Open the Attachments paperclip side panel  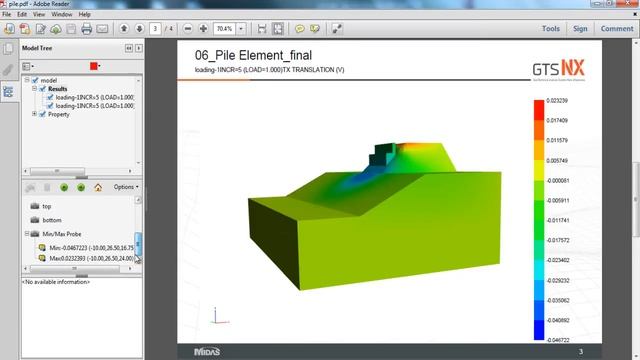click(x=8, y=70)
